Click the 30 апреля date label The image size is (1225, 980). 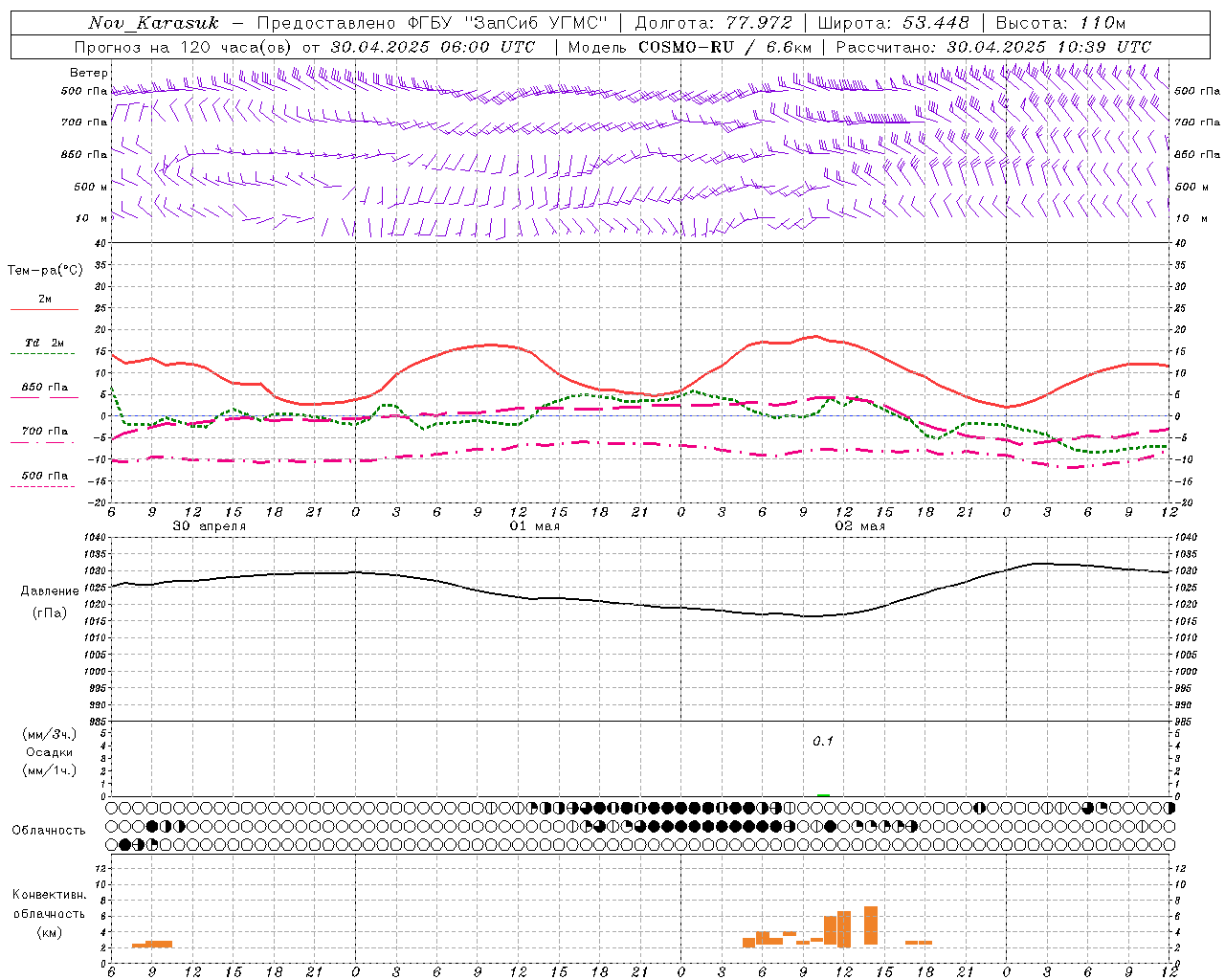tap(210, 526)
